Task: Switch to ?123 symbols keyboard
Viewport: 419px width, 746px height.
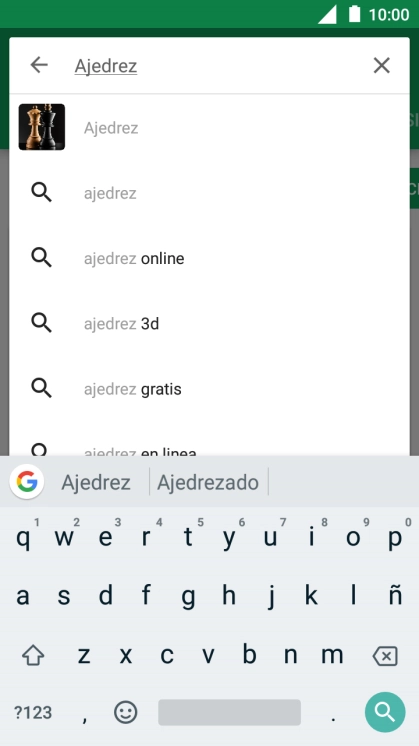Action: [33, 713]
